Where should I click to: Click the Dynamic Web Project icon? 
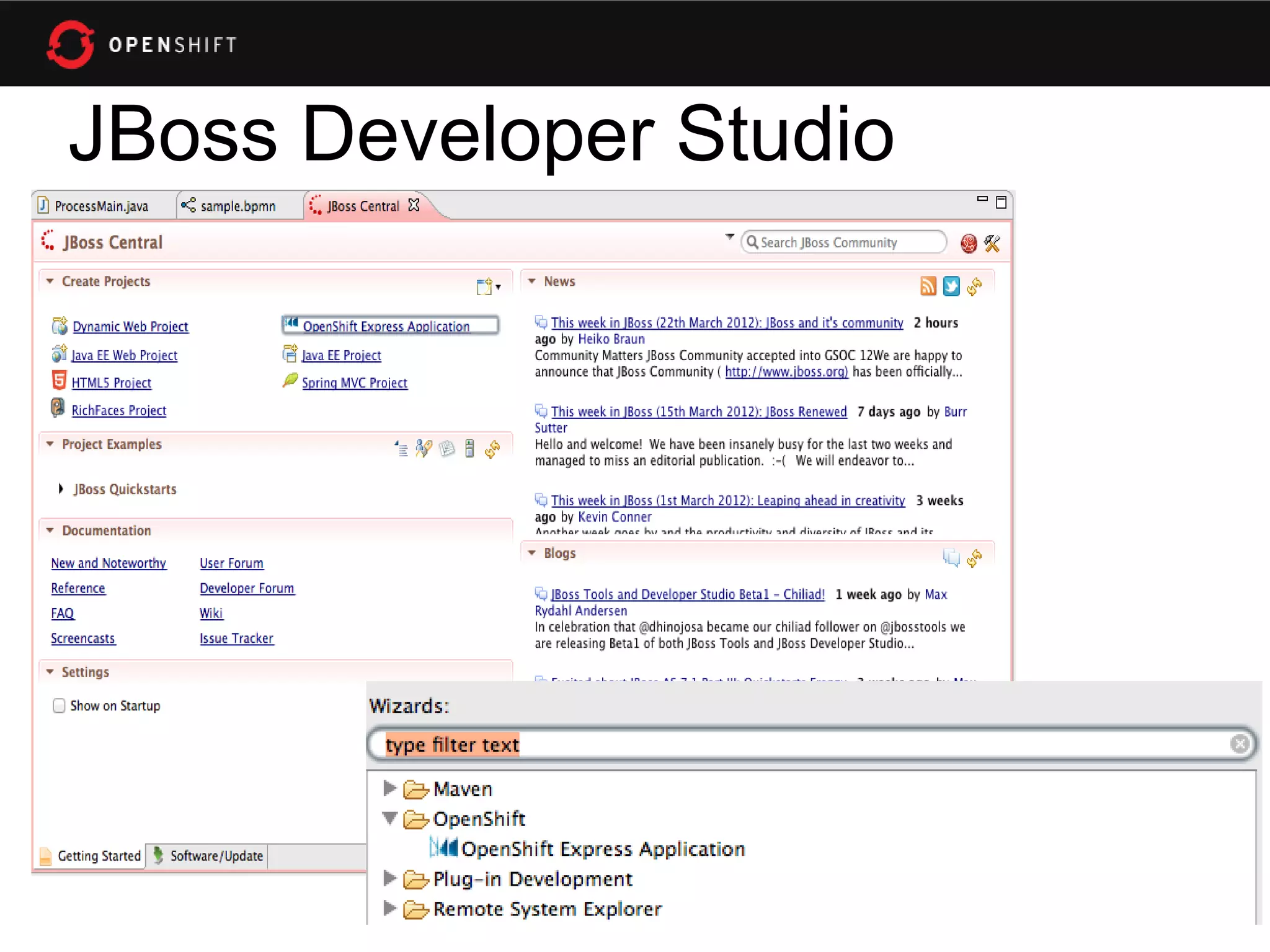click(60, 325)
